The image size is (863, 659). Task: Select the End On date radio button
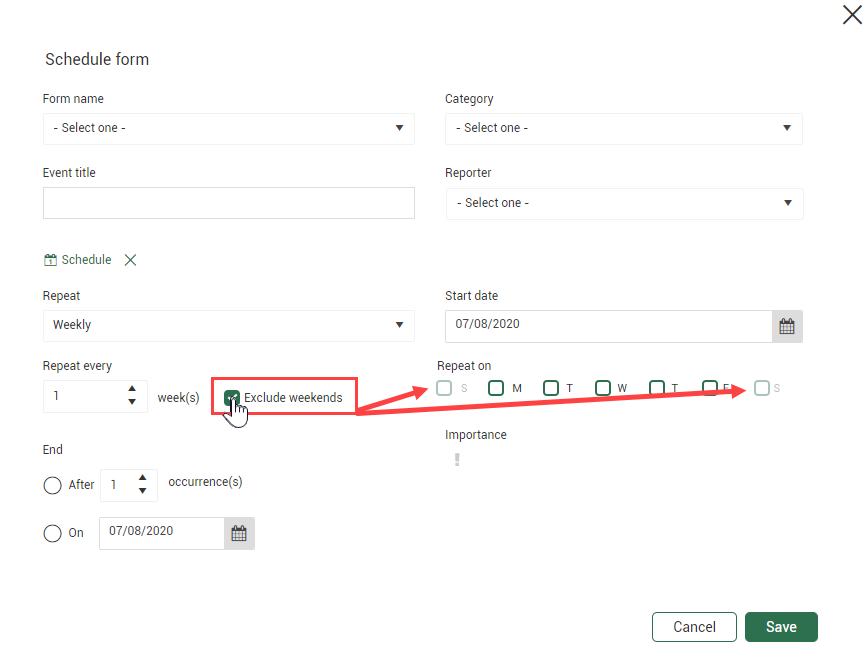[53, 533]
